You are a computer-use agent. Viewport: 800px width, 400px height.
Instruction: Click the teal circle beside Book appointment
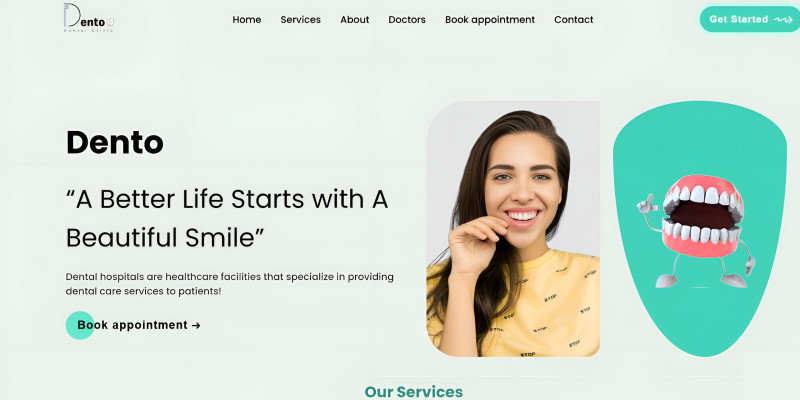[80, 326]
